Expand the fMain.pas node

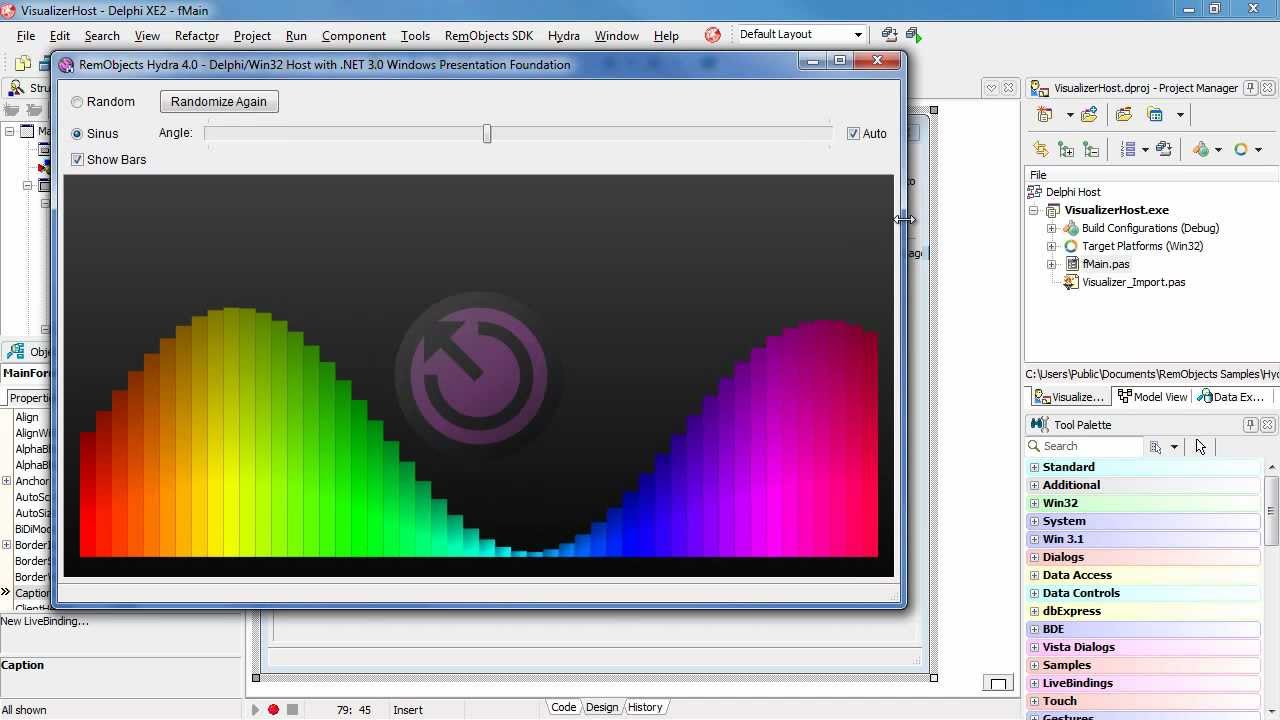(x=1052, y=265)
